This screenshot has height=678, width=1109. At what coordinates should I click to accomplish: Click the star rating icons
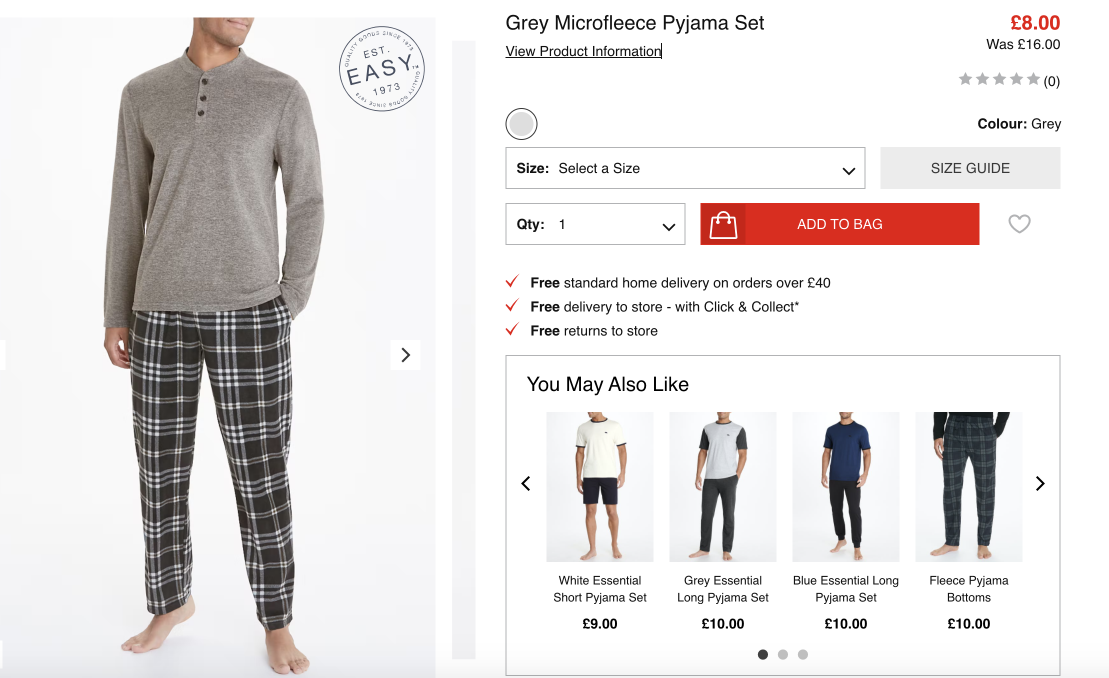[999, 79]
